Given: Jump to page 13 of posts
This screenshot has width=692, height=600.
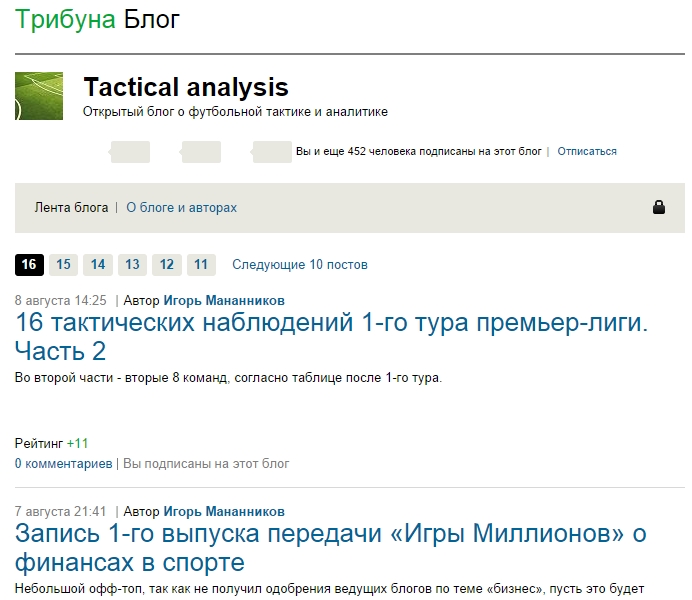Looking at the screenshot, I should pyautogui.click(x=132, y=265).
